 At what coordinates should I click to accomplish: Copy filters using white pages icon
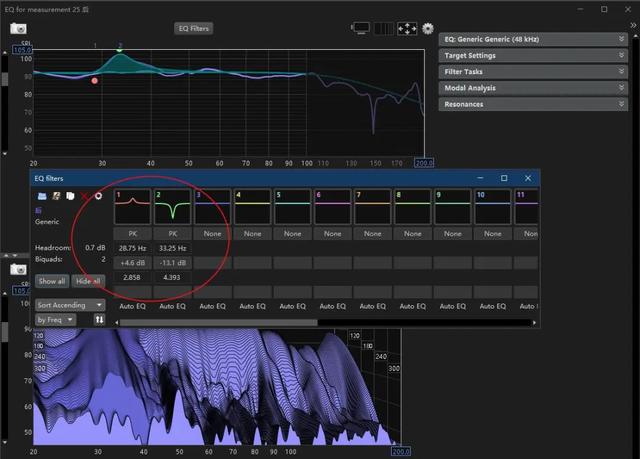70,196
